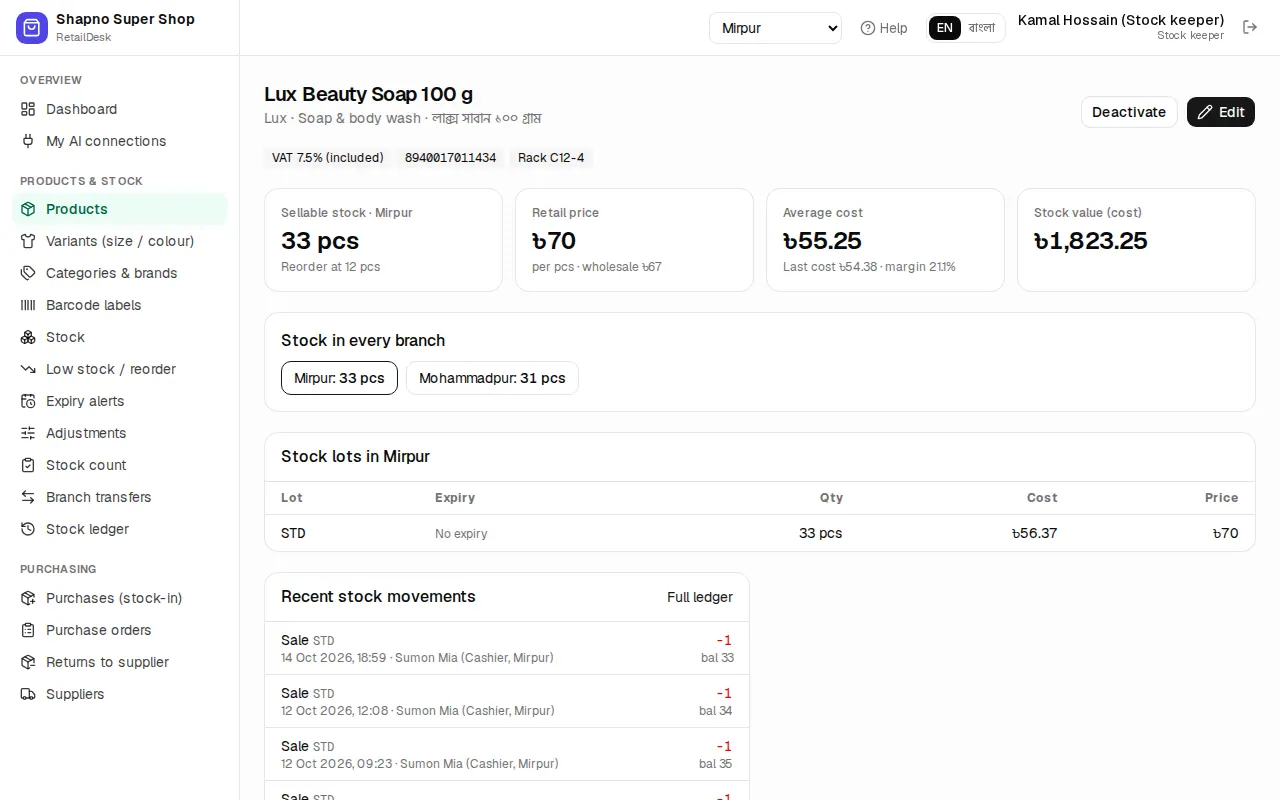Click the Expiry alerts calendar icon

[28, 401]
